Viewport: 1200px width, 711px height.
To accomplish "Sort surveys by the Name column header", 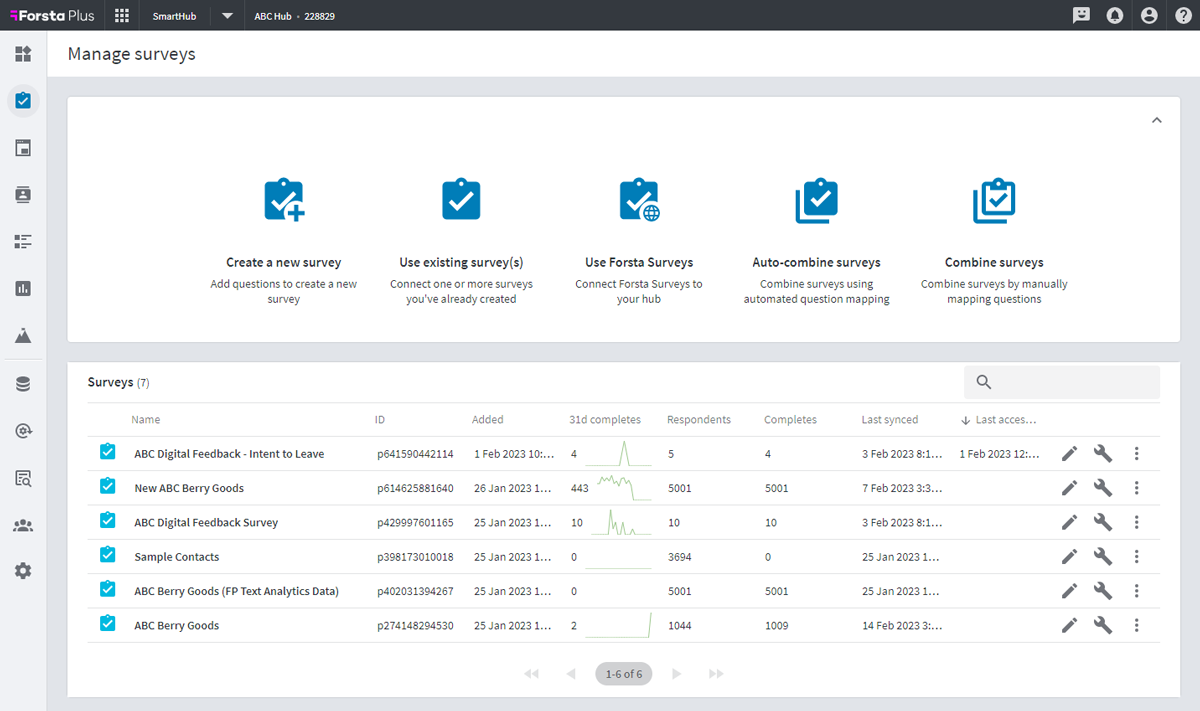I will coord(146,420).
